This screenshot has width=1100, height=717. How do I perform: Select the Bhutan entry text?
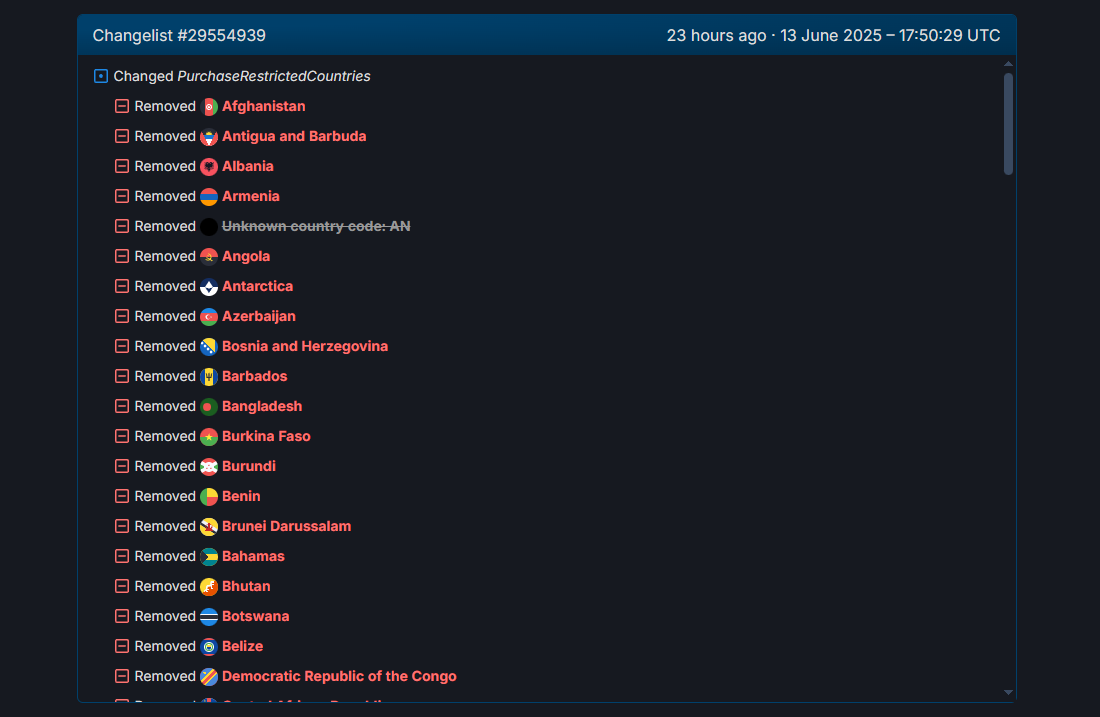coord(246,587)
